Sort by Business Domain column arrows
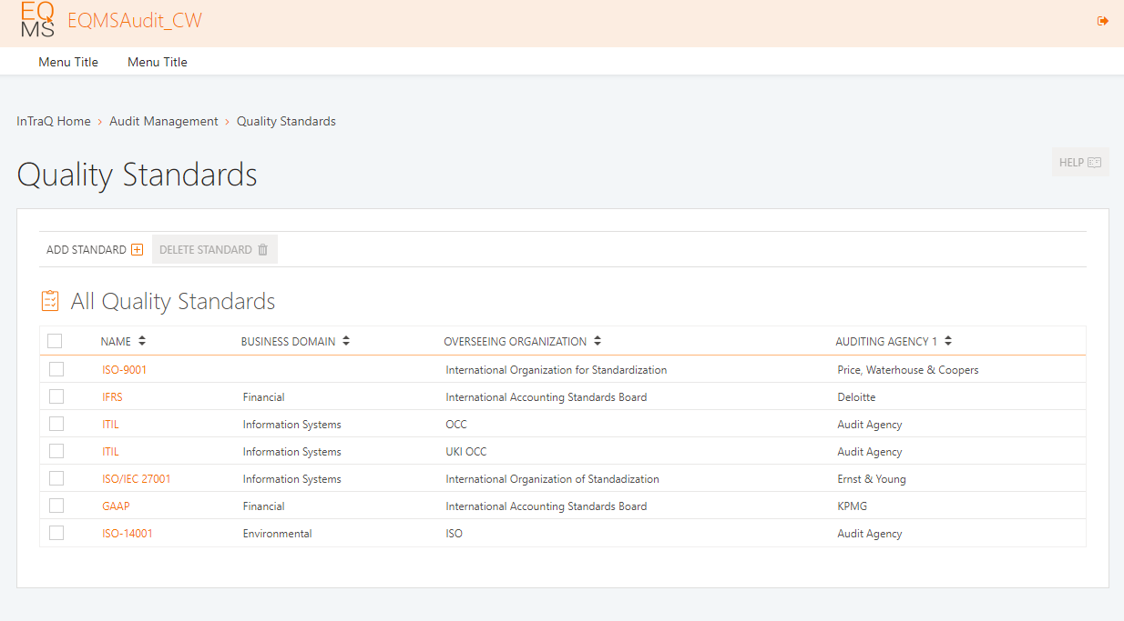 click(346, 341)
